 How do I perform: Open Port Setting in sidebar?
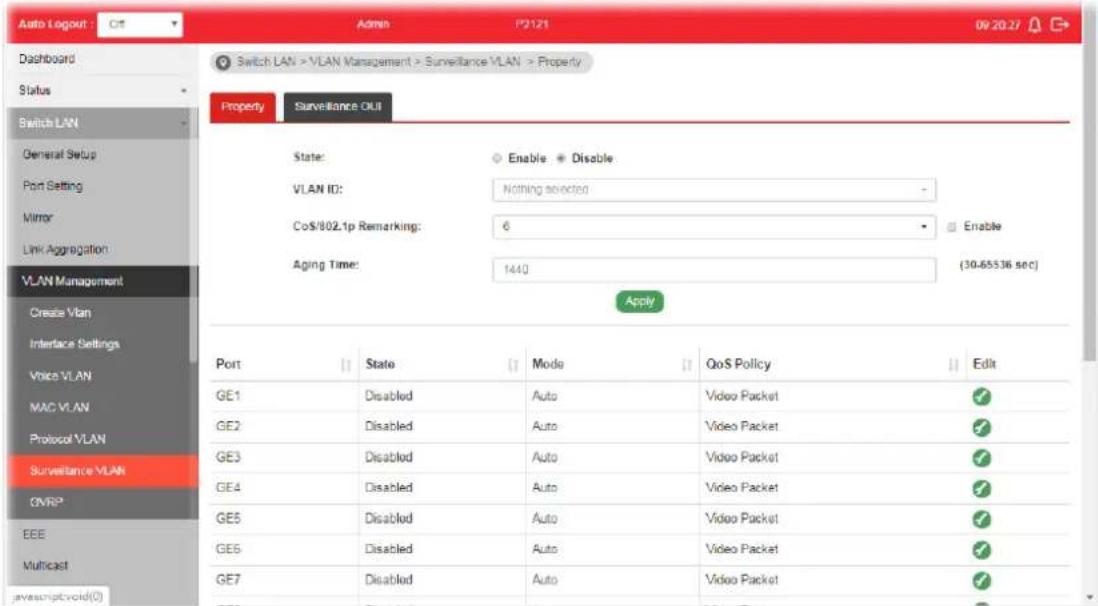53,186
